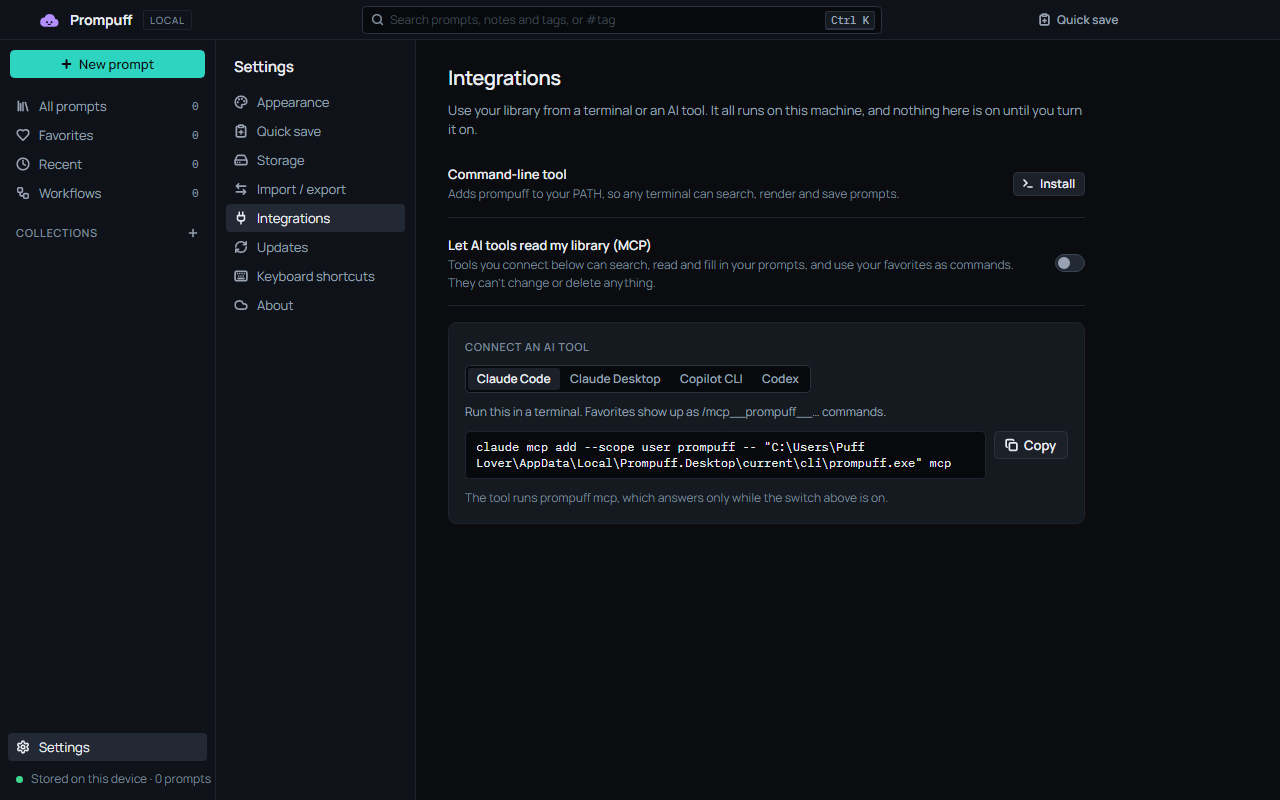Click the About cloud icon
The height and width of the screenshot is (800, 1280).
tap(241, 305)
